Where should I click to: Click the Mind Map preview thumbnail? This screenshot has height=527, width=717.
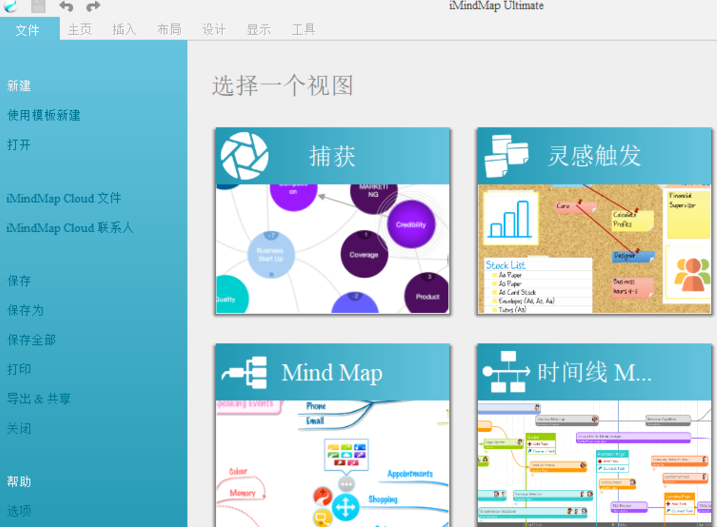[332, 464]
